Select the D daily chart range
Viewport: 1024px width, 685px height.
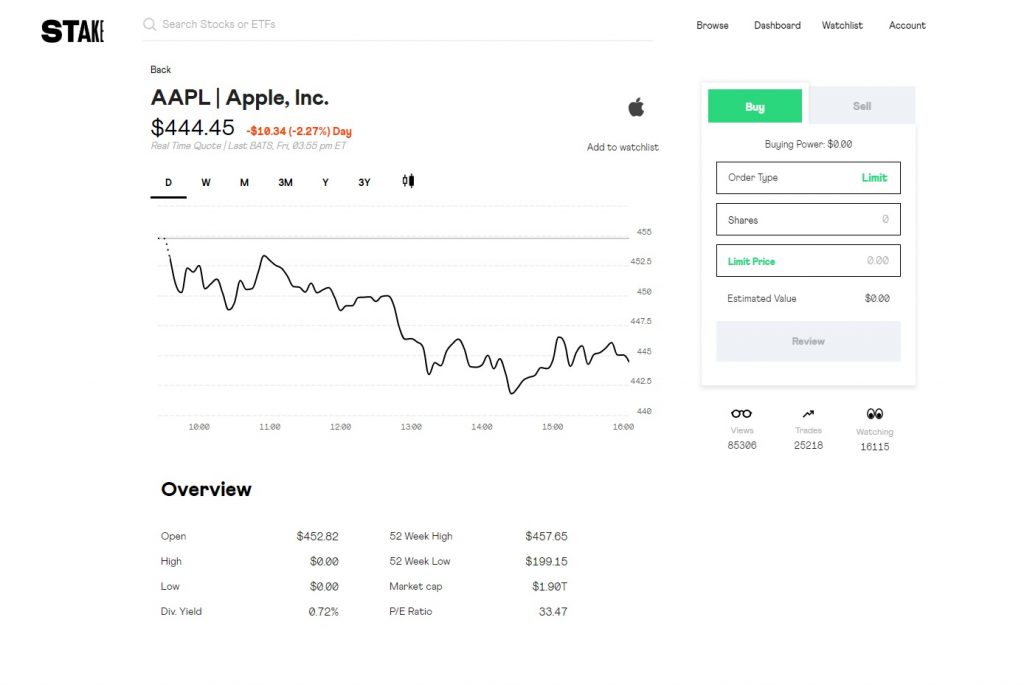click(x=168, y=183)
